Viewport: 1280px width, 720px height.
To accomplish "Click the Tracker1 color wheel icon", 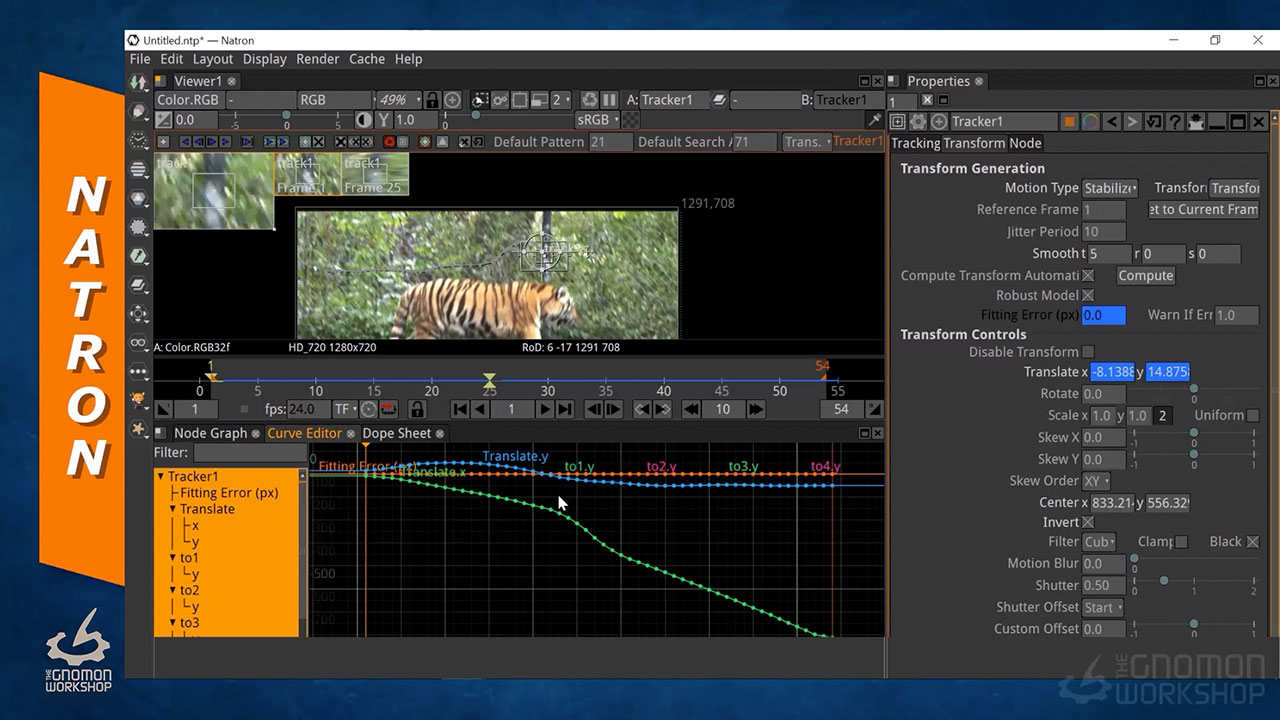I will (x=1090, y=122).
